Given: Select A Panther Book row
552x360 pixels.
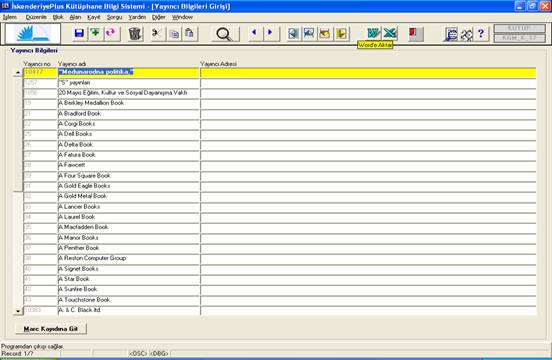Looking at the screenshot, I should pyautogui.click(x=128, y=248).
